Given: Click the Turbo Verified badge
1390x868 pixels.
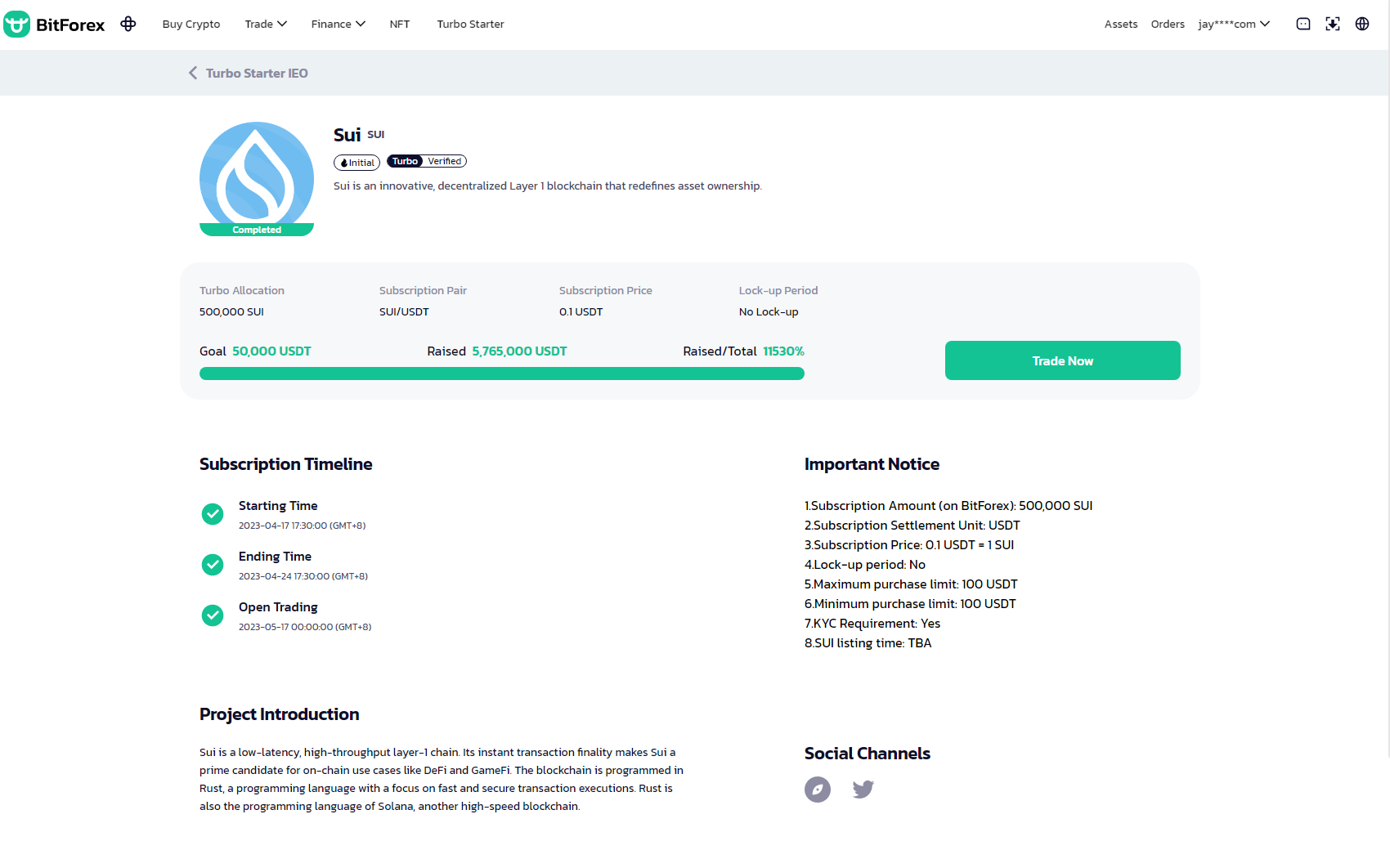Looking at the screenshot, I should (x=427, y=161).
